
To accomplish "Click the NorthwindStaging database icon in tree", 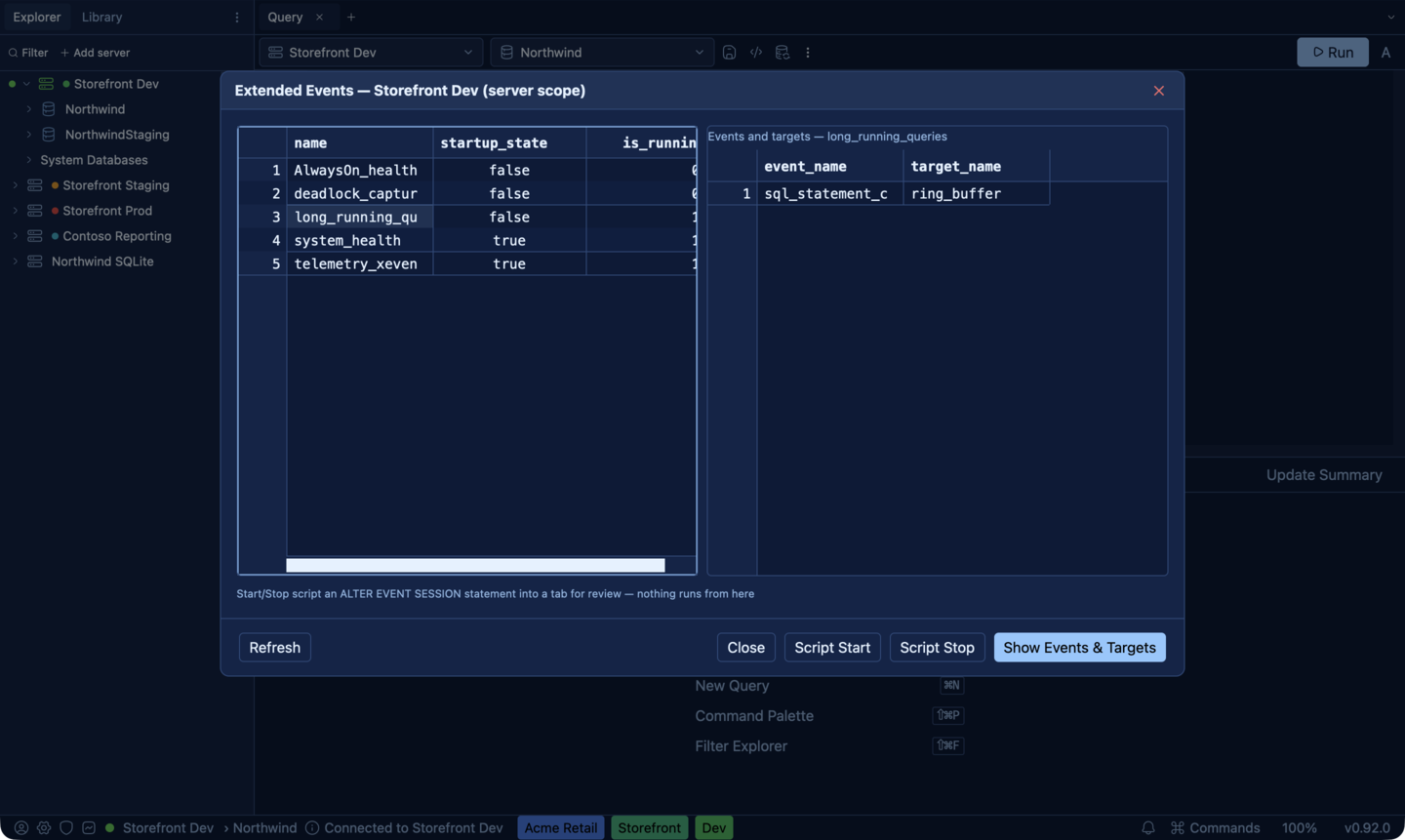I will (49, 135).
